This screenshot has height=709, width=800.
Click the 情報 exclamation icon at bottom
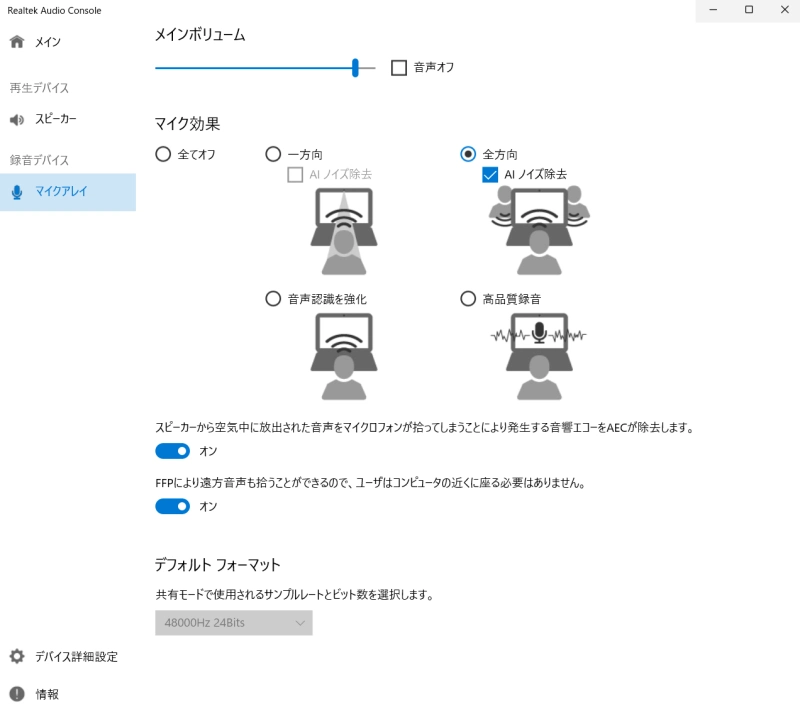(16, 692)
